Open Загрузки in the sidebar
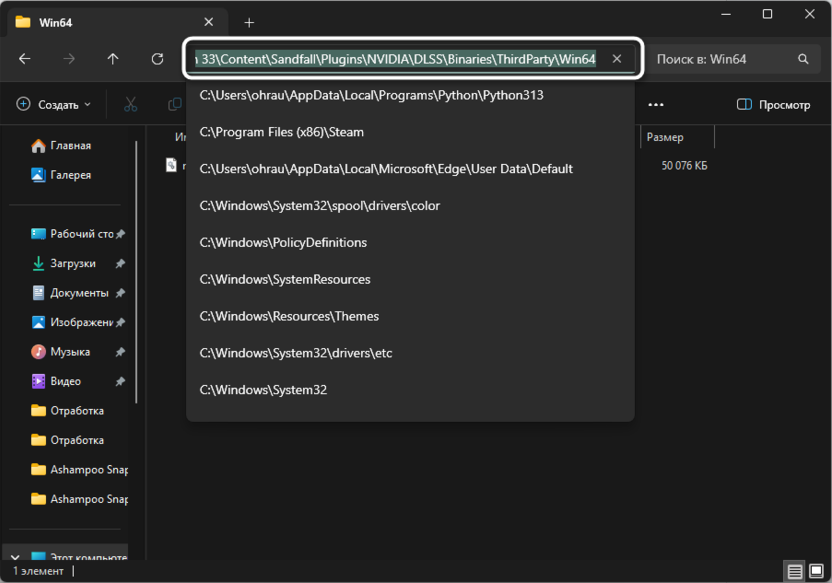Viewport: 832px width, 583px height. (72, 263)
